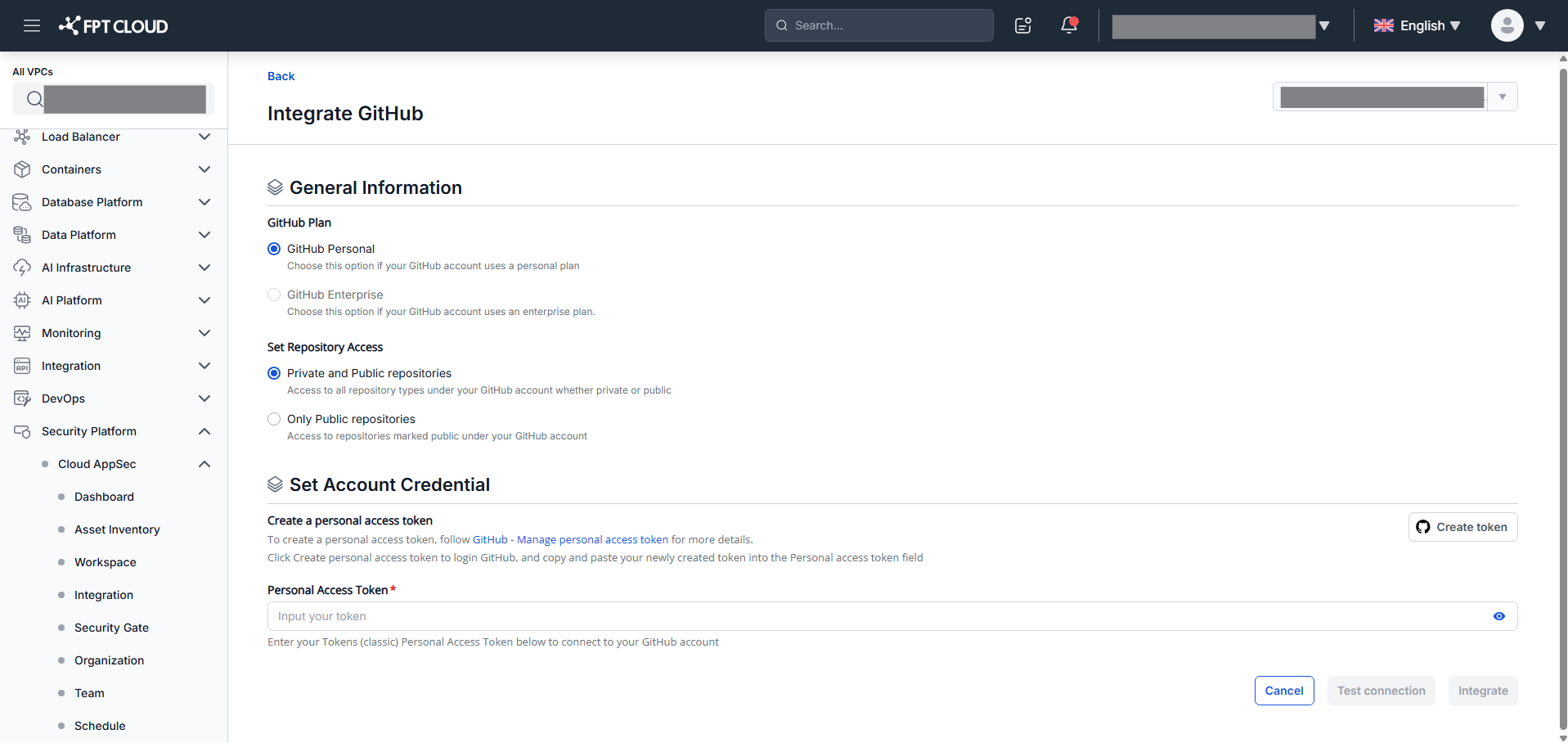This screenshot has width=1568, height=743.
Task: Click the Load Balancer sidebar icon
Action: coord(22,137)
